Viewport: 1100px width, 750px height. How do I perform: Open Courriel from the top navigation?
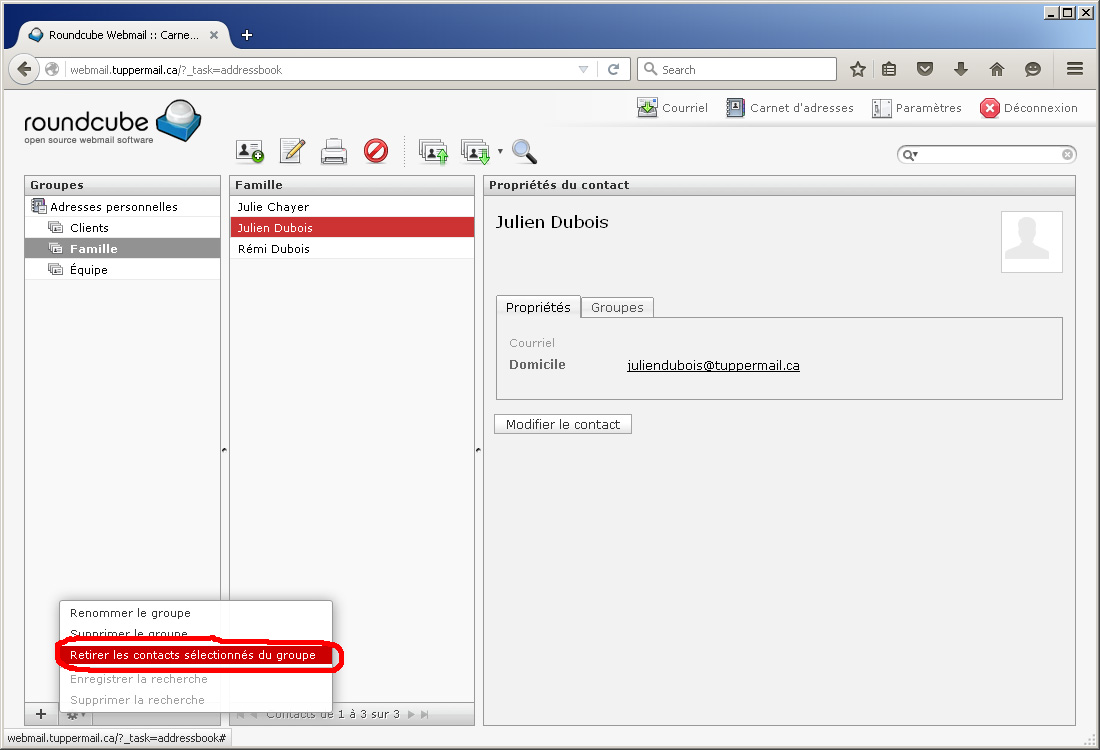(672, 108)
